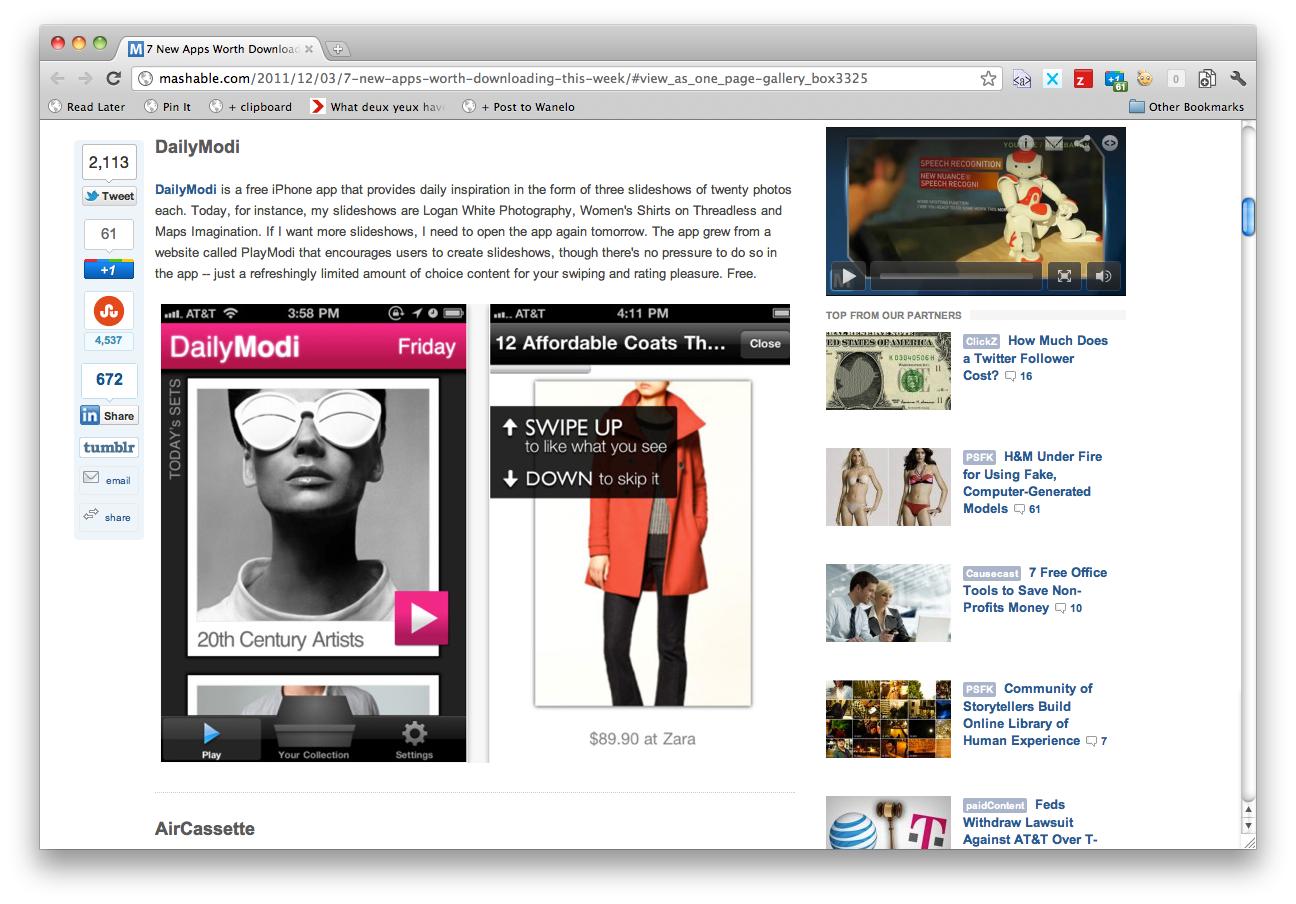Enter fullscreen on the video player
This screenshot has width=1296, height=904.
tap(1064, 276)
